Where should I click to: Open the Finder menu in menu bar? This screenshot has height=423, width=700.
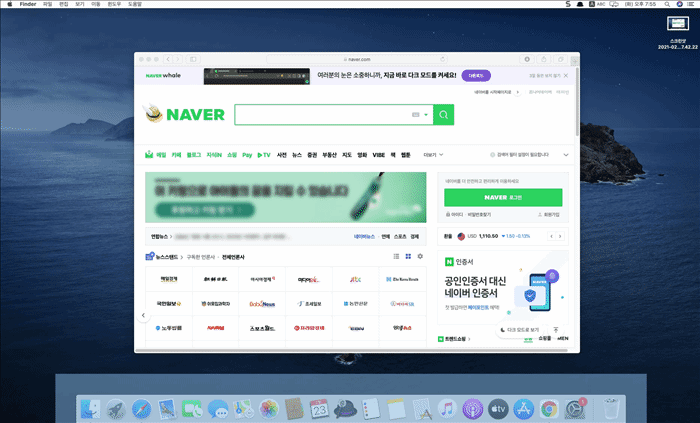(28, 4)
